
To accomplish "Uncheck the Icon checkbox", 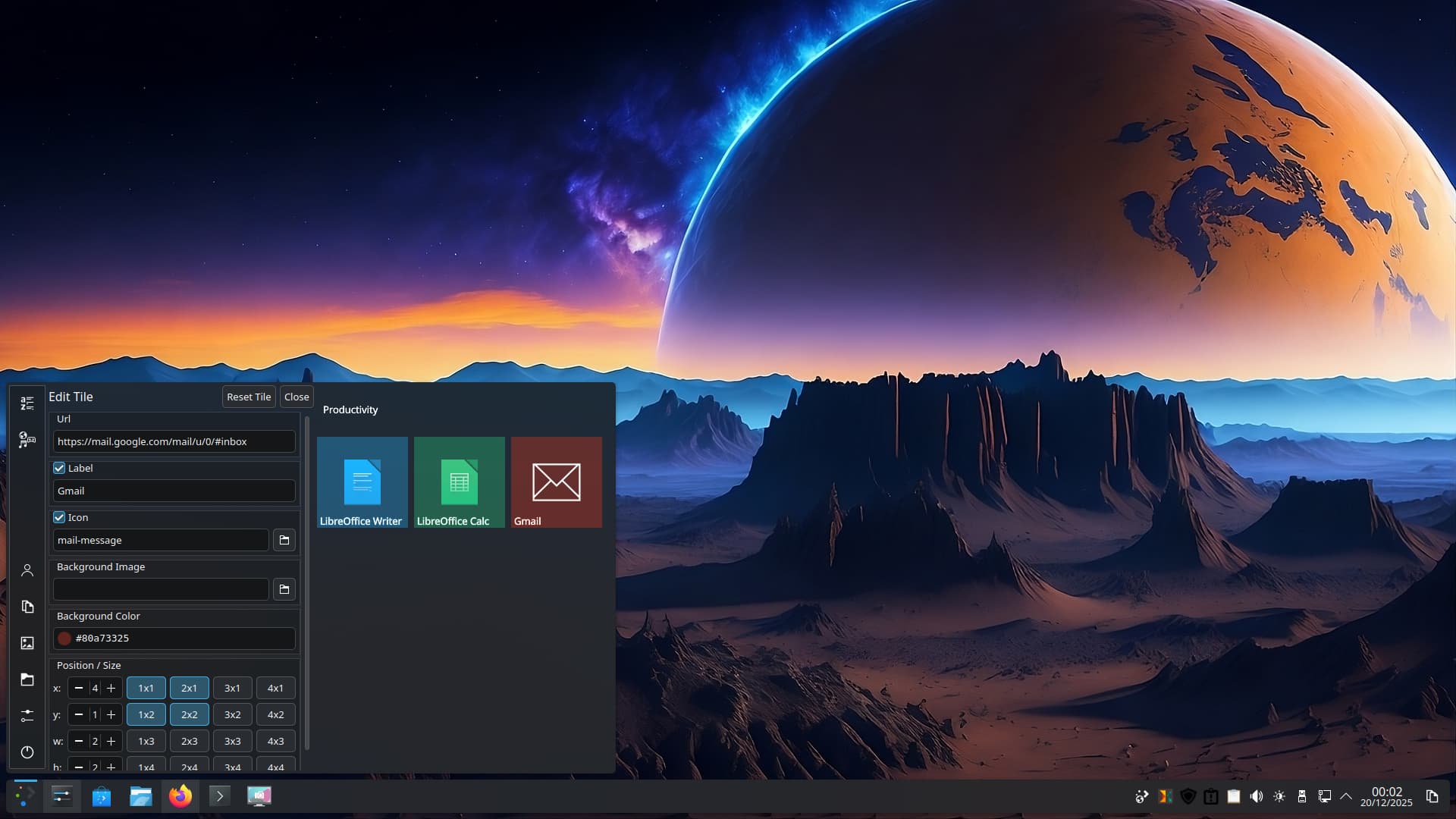I will (59, 517).
